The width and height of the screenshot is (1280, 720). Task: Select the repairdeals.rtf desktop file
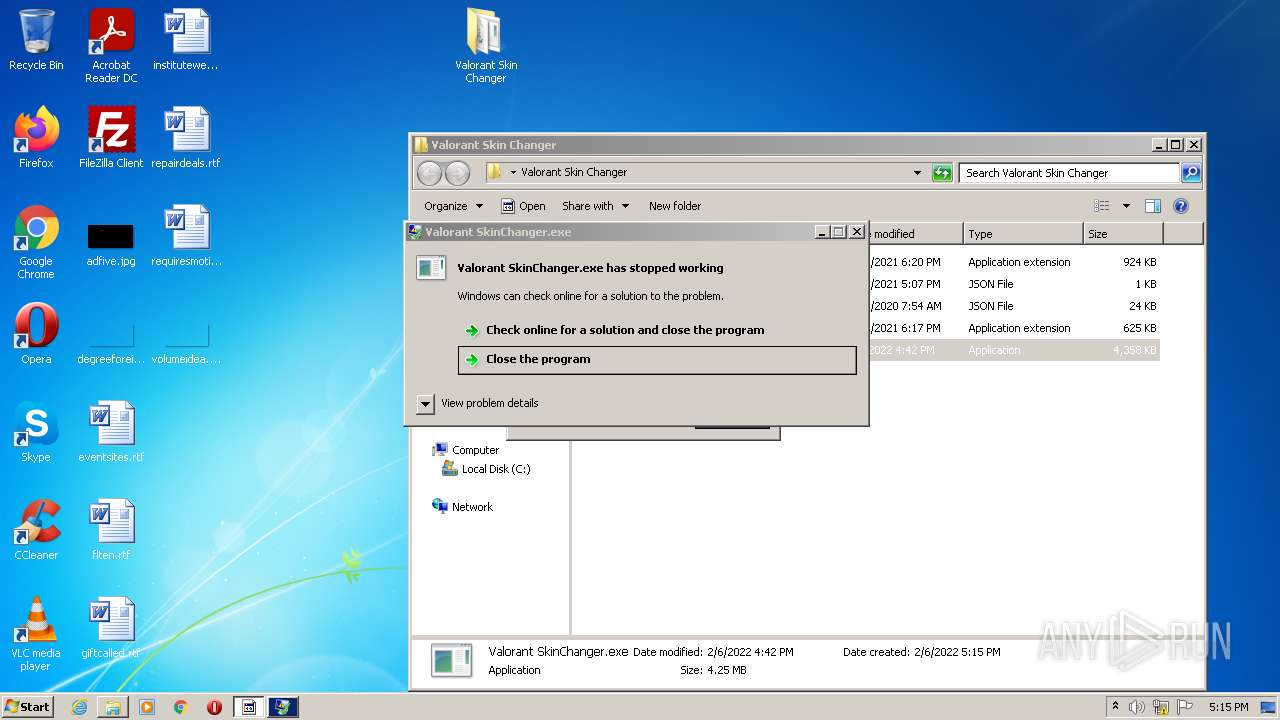tap(186, 137)
